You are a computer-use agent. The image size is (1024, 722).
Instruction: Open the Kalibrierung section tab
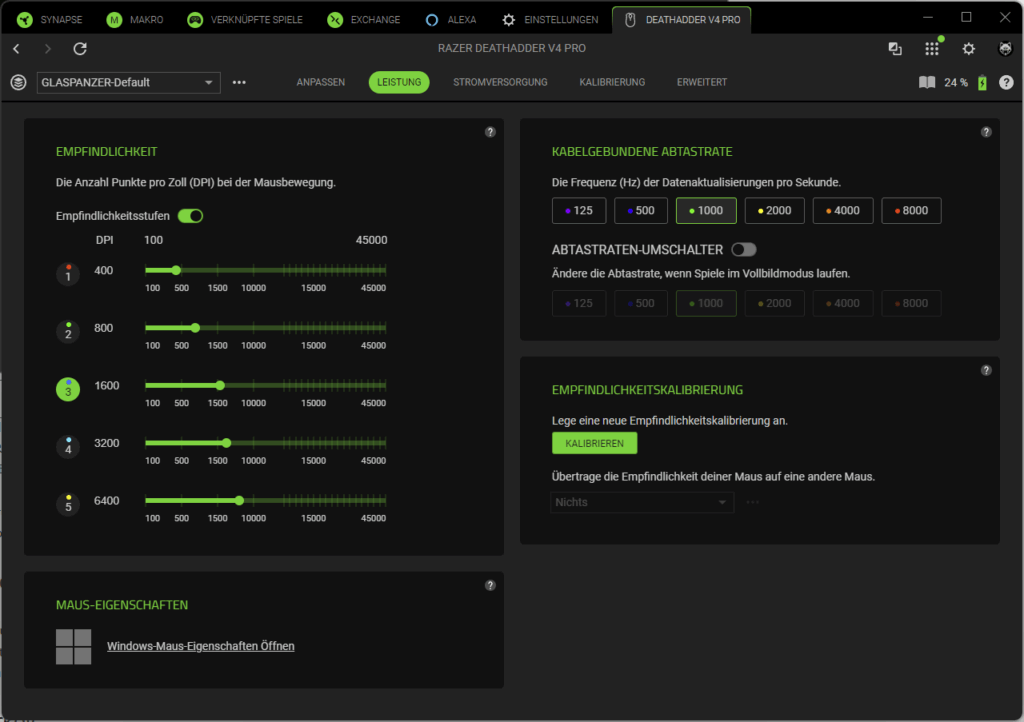(x=612, y=82)
